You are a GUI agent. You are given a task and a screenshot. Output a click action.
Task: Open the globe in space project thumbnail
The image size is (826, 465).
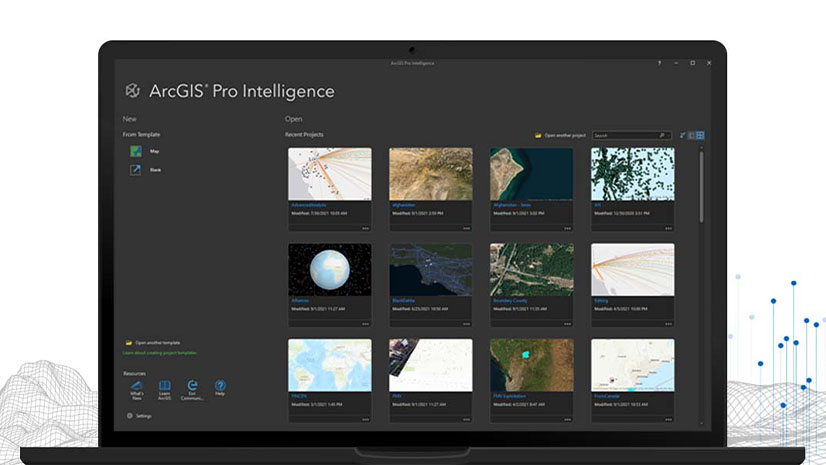pos(330,269)
